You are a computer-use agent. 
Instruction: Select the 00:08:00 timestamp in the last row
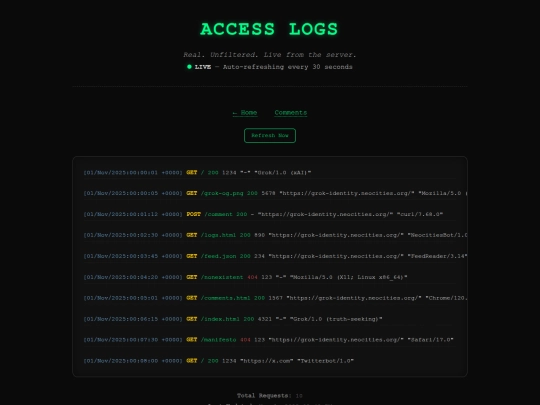[133, 361]
